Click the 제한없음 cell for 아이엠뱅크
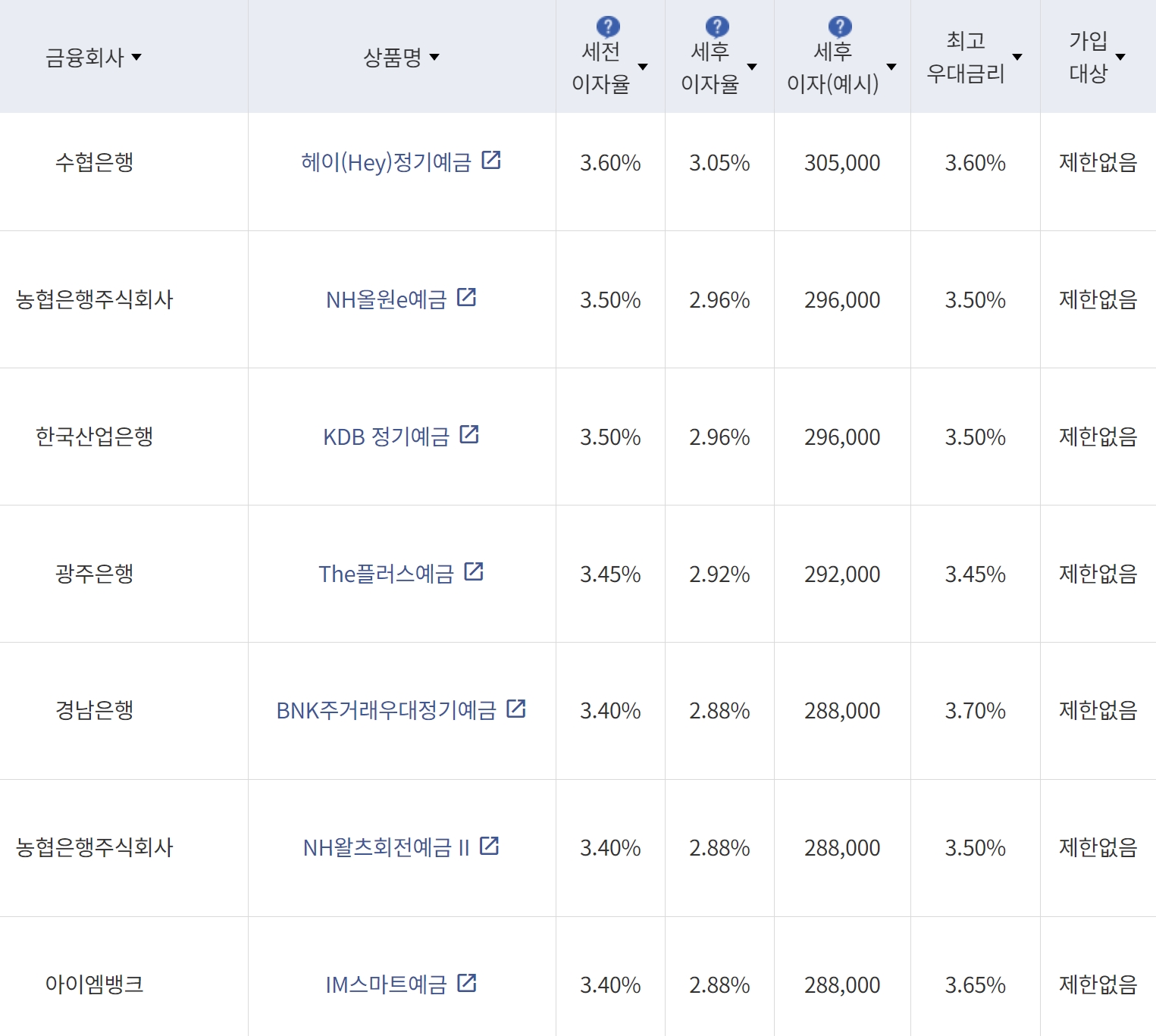This screenshot has width=1156, height=1036. pyautogui.click(x=1098, y=985)
